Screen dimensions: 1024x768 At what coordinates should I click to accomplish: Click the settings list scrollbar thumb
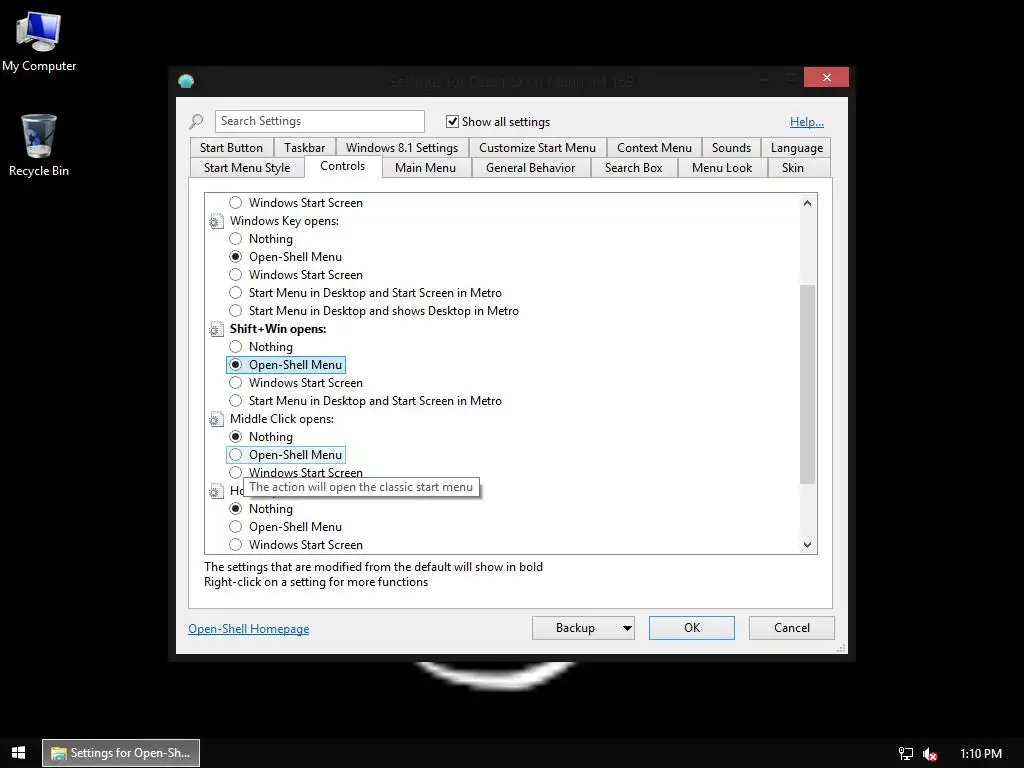808,385
